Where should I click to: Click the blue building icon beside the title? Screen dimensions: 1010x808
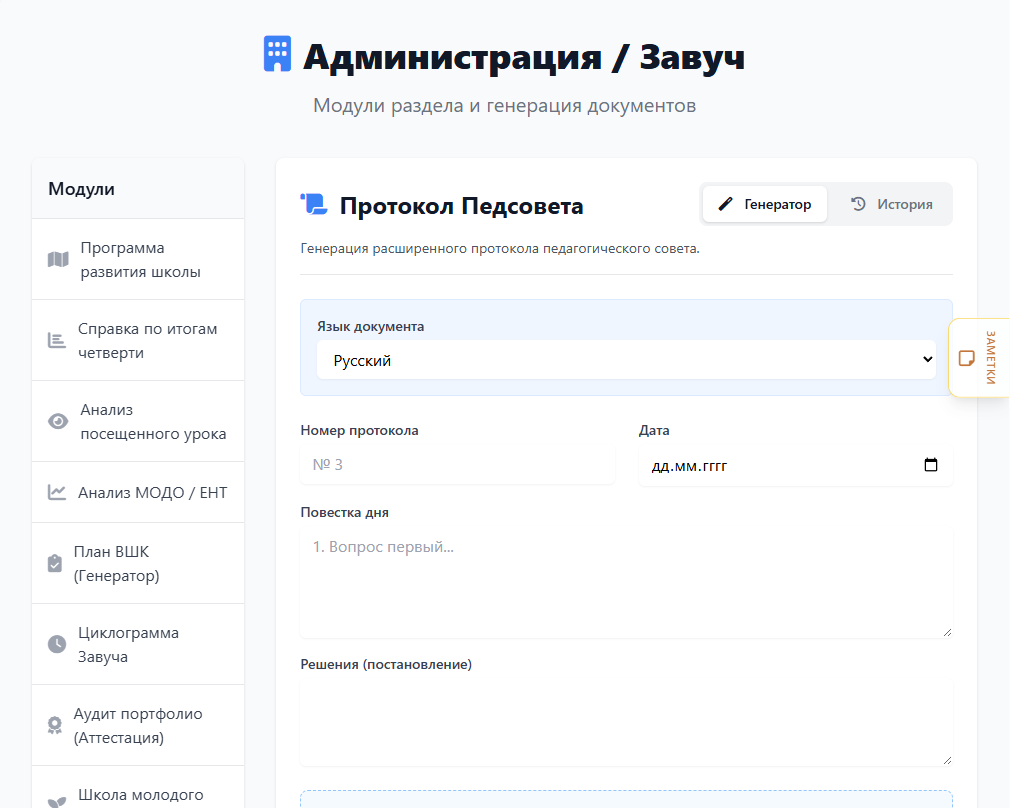tap(278, 53)
